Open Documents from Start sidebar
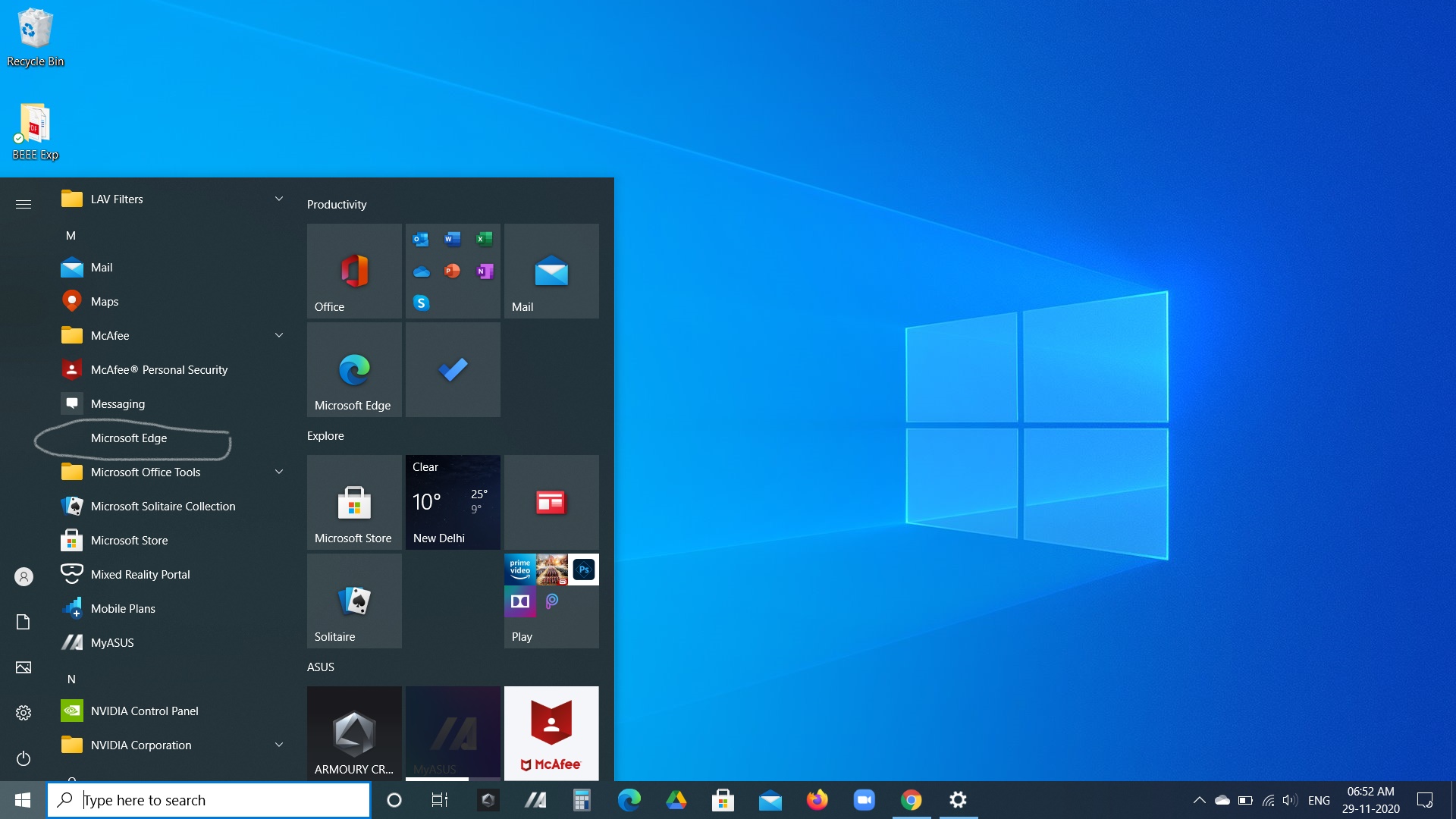 [24, 622]
